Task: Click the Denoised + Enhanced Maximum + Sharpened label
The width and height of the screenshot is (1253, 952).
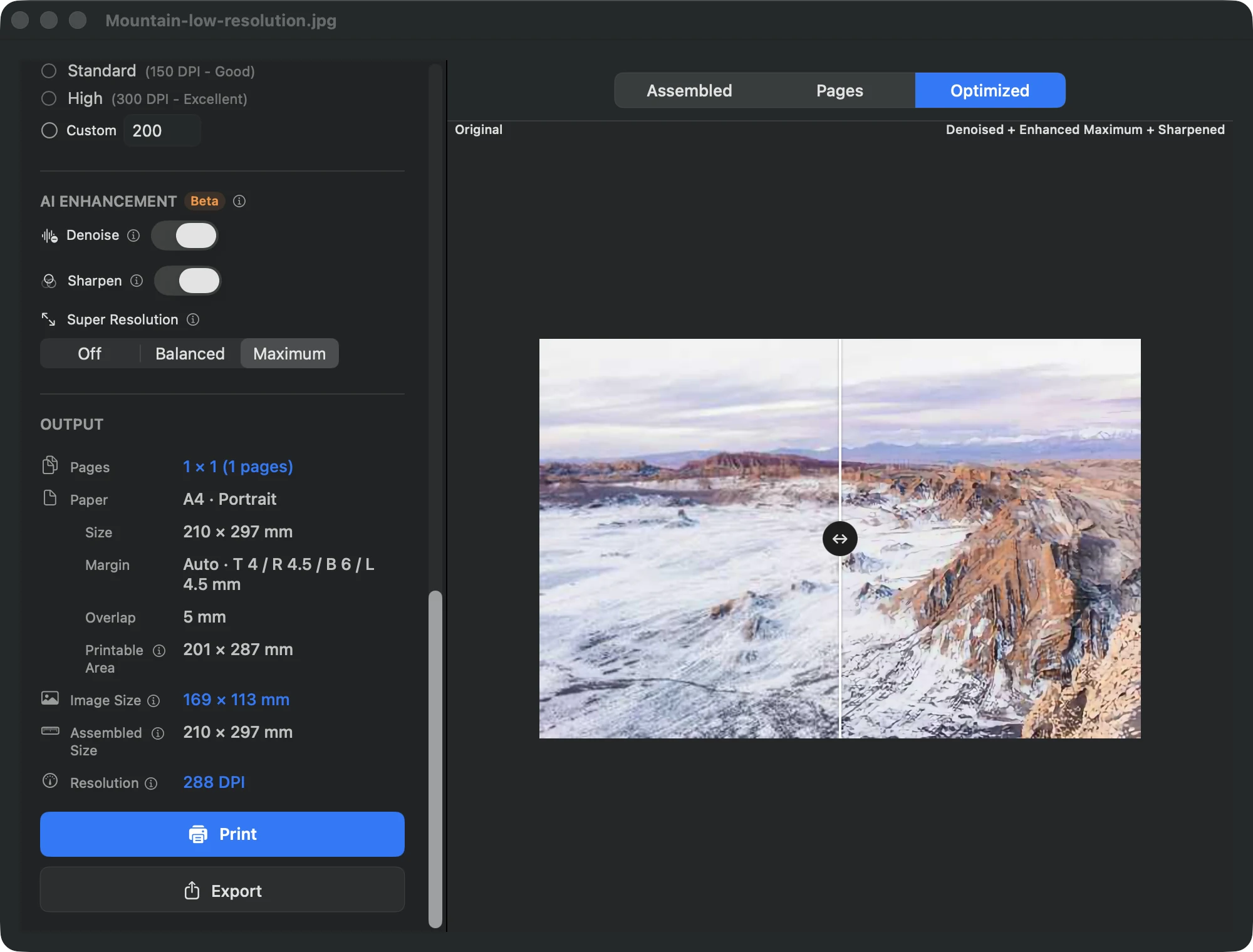Action: [x=1085, y=130]
